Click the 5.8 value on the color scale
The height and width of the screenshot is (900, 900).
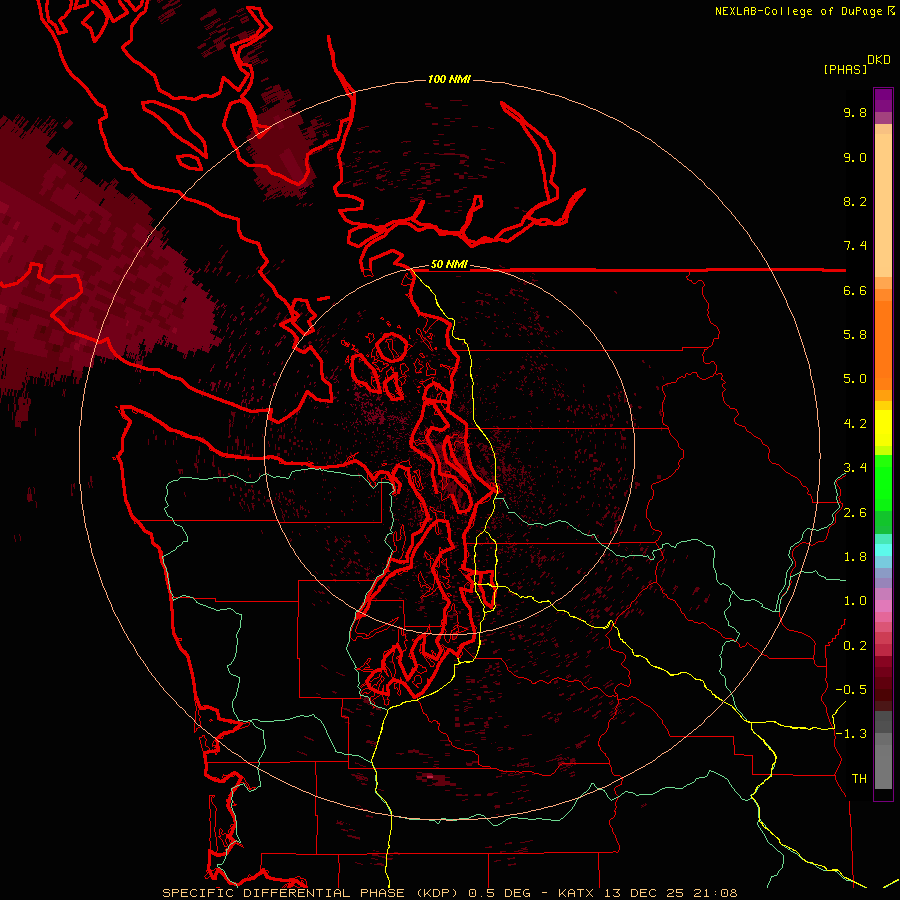tap(855, 335)
